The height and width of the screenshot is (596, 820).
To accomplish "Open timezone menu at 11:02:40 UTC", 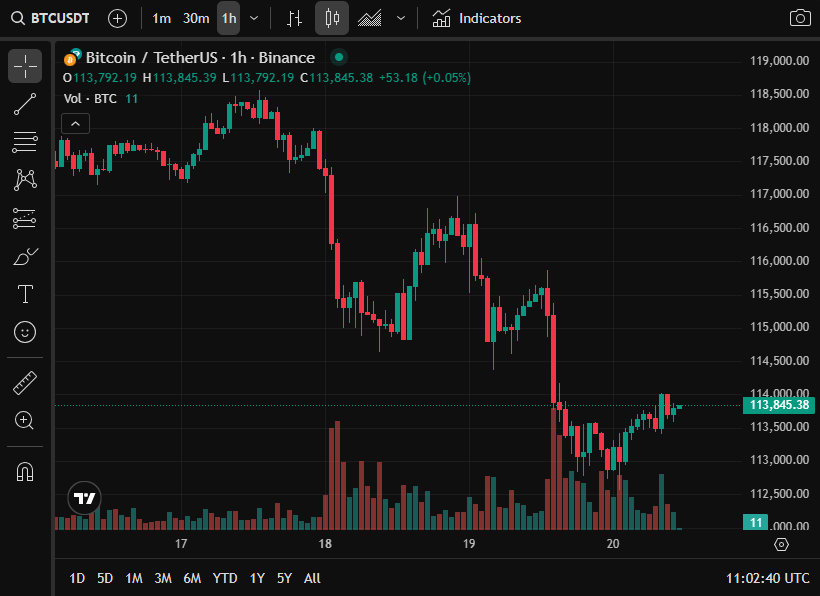I will coord(768,578).
